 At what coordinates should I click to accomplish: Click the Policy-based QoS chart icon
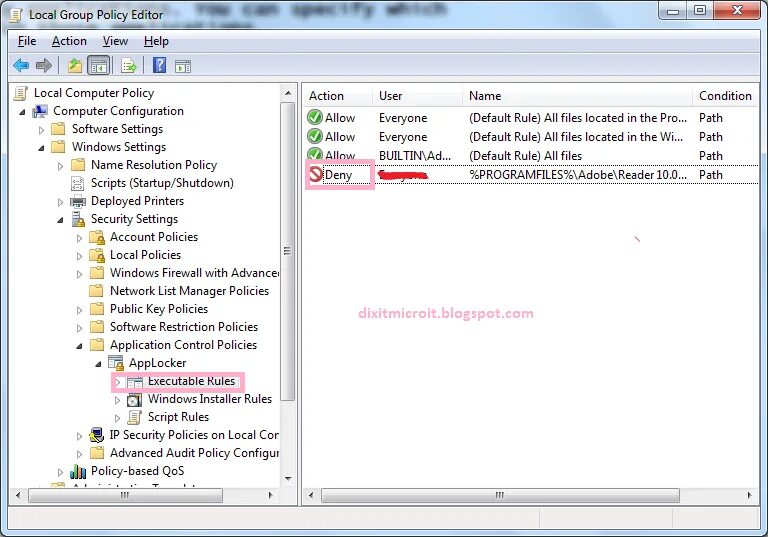[78, 471]
